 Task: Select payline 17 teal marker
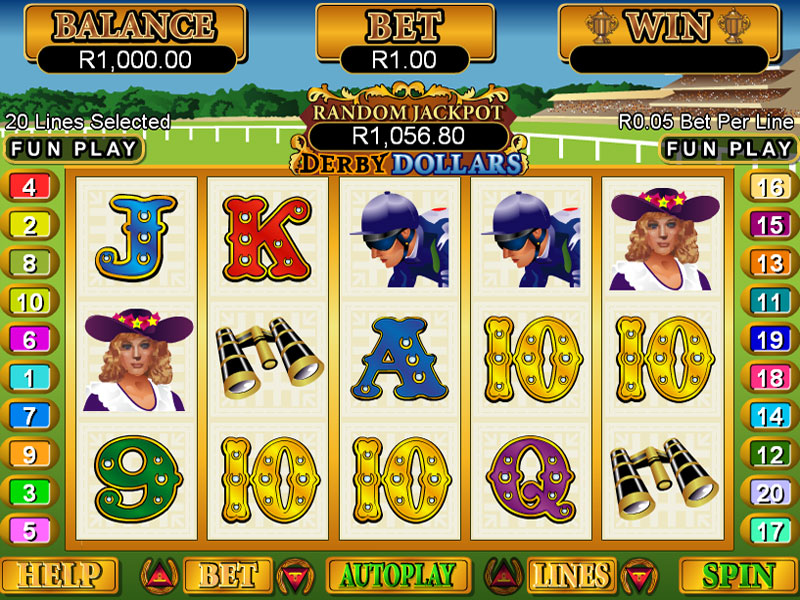pyautogui.click(x=770, y=531)
